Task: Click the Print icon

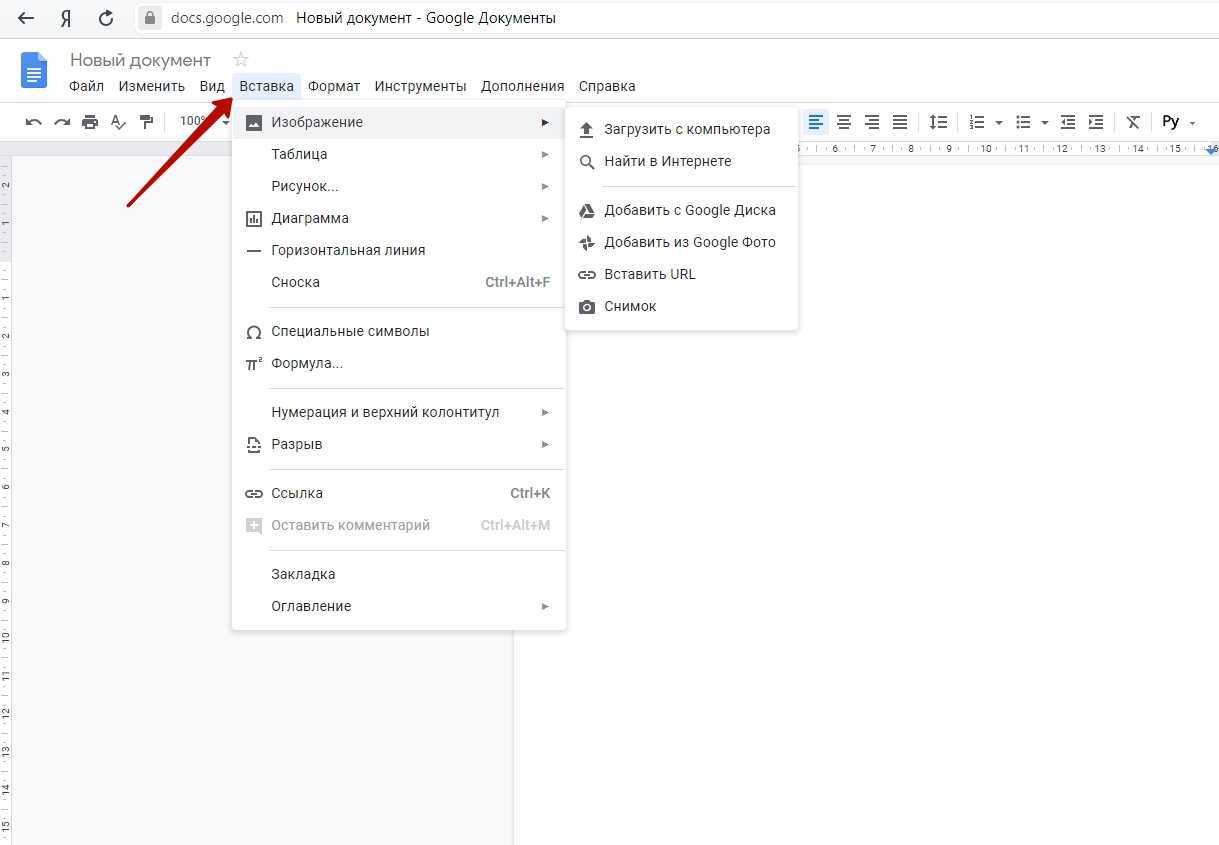Action: click(x=90, y=122)
